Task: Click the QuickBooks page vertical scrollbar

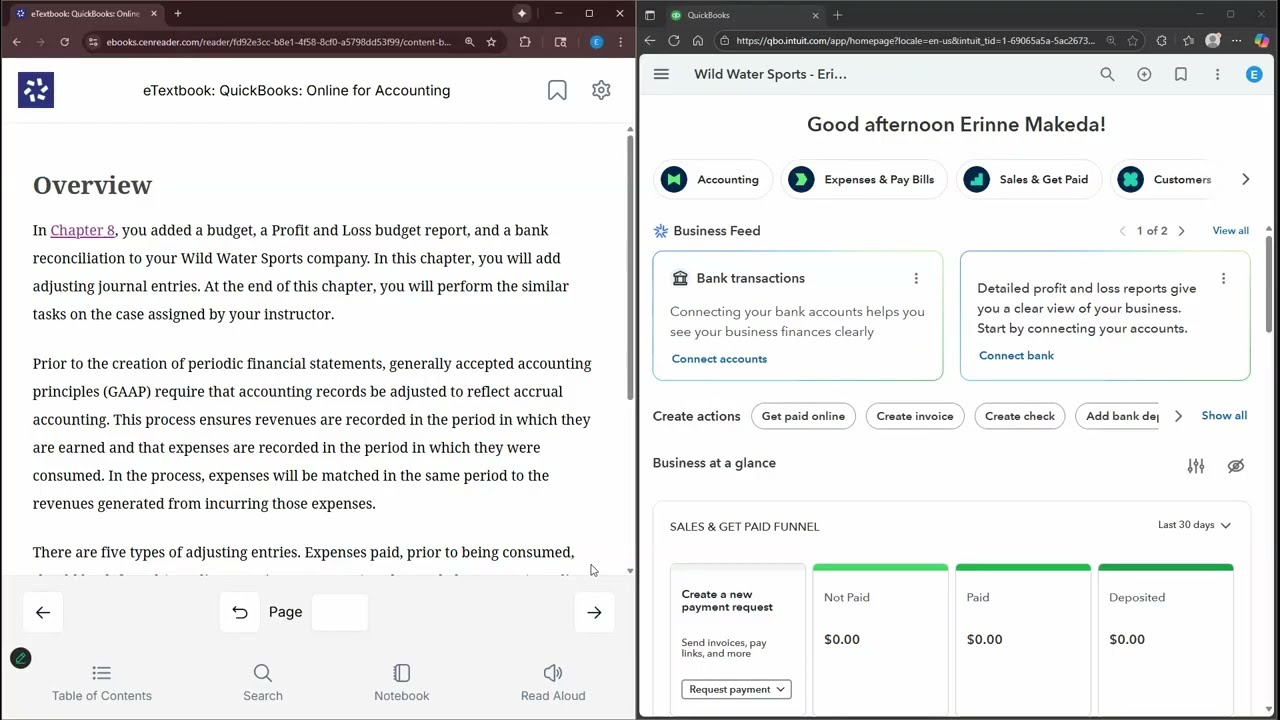Action: point(1269,284)
